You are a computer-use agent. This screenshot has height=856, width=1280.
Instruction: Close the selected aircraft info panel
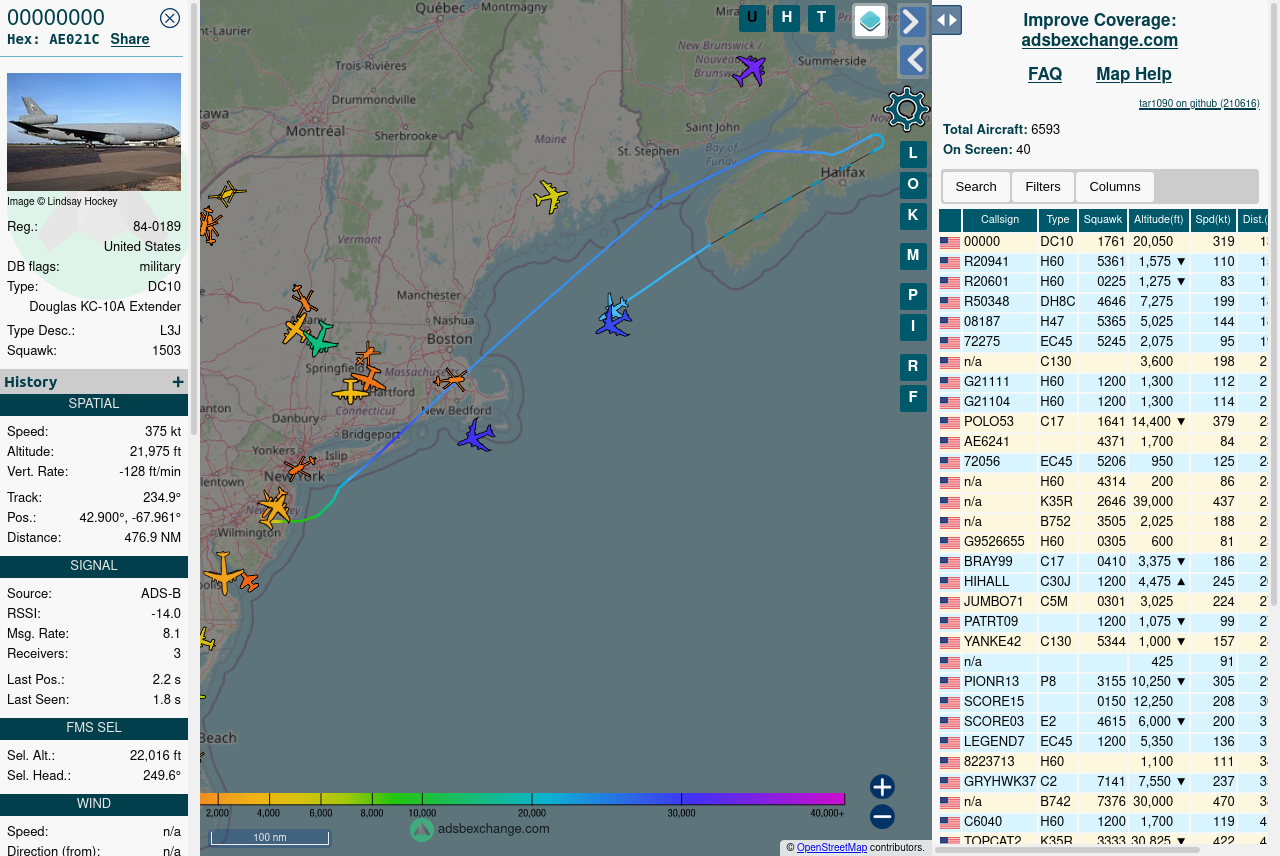(170, 18)
